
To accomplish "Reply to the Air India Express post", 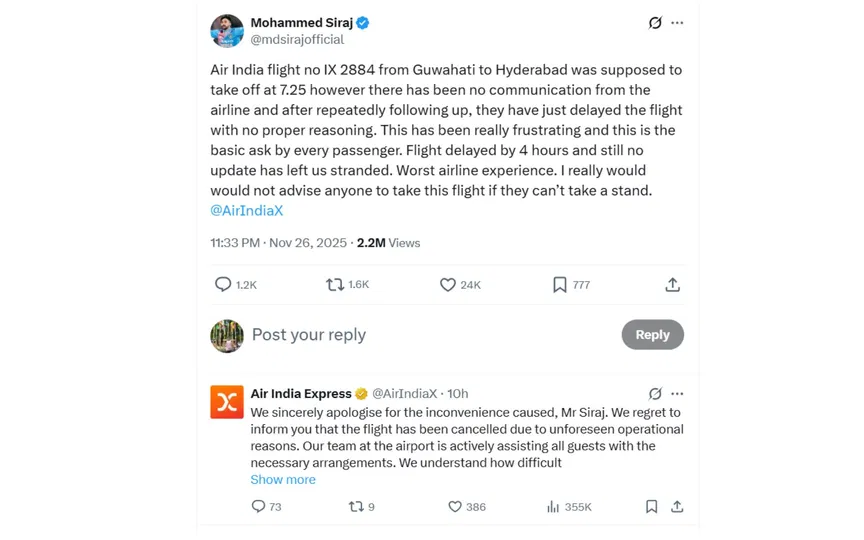I will click(258, 507).
